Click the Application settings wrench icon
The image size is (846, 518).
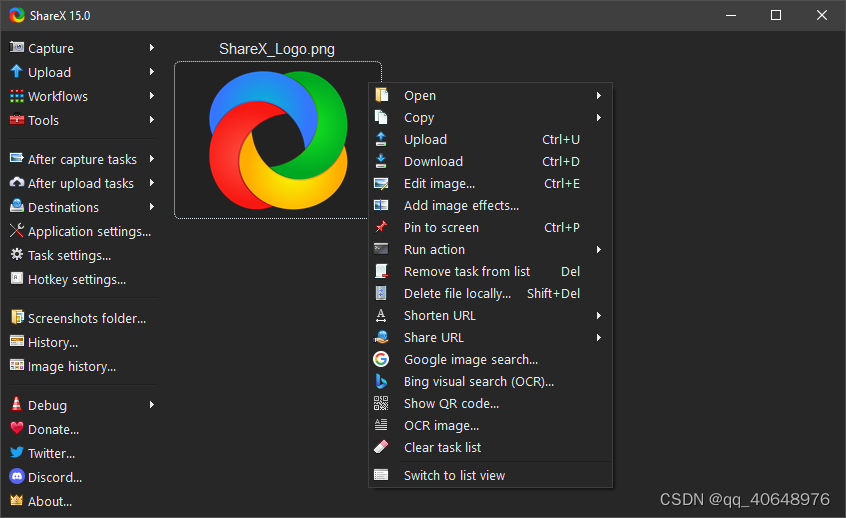(17, 231)
